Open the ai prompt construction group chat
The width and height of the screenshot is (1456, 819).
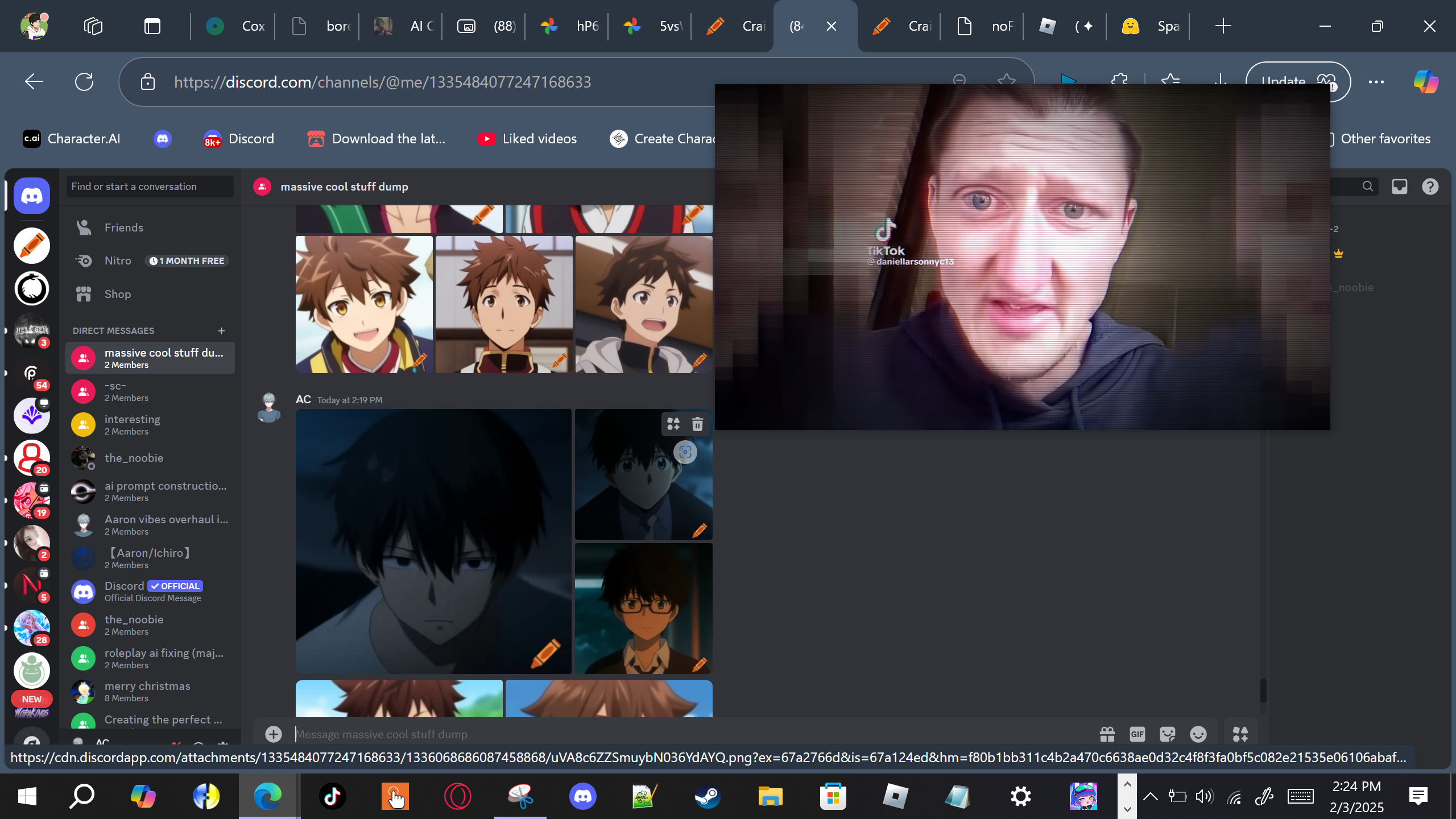(x=150, y=491)
